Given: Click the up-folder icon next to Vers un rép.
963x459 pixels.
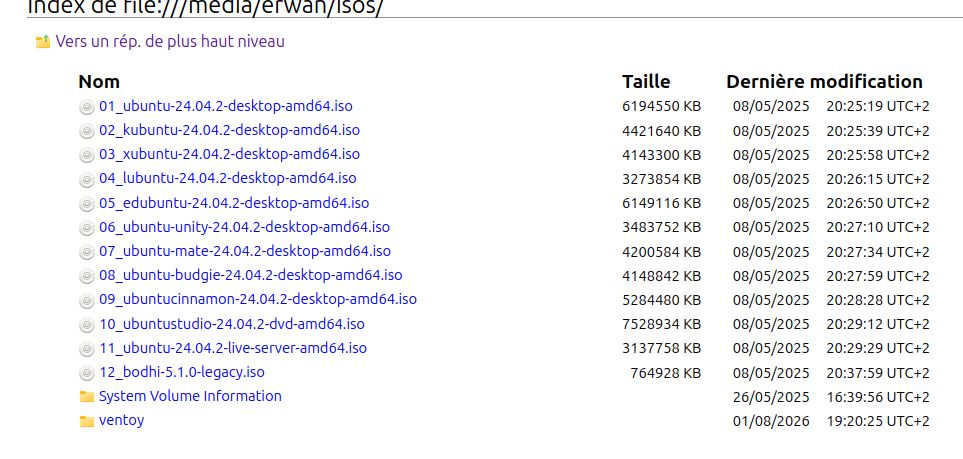Looking at the screenshot, I should (43, 42).
